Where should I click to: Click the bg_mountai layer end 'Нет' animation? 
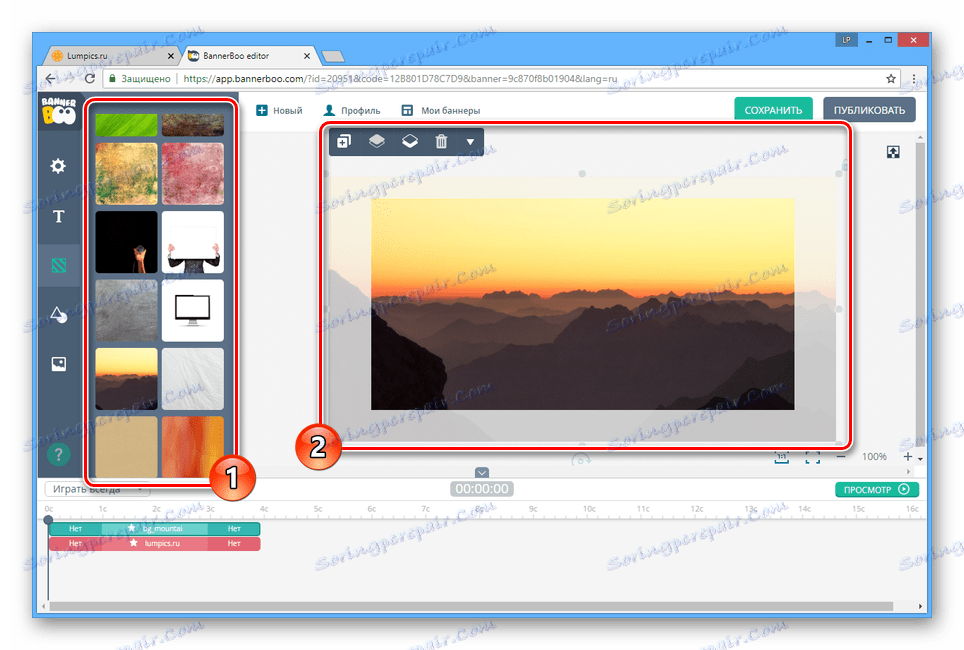(234, 529)
